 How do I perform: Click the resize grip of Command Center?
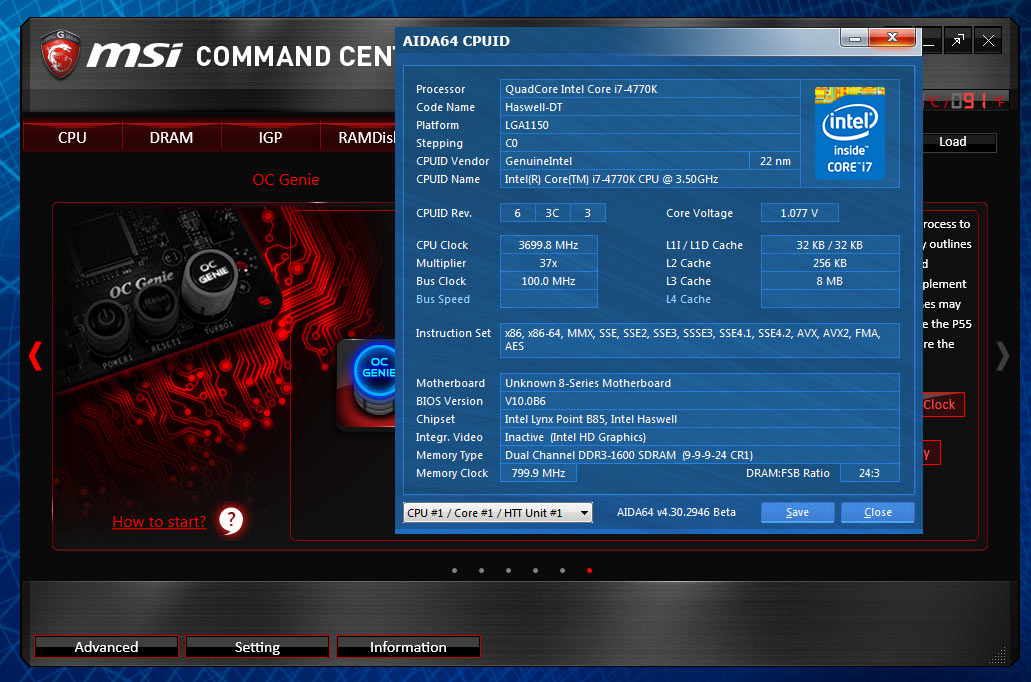click(x=998, y=655)
